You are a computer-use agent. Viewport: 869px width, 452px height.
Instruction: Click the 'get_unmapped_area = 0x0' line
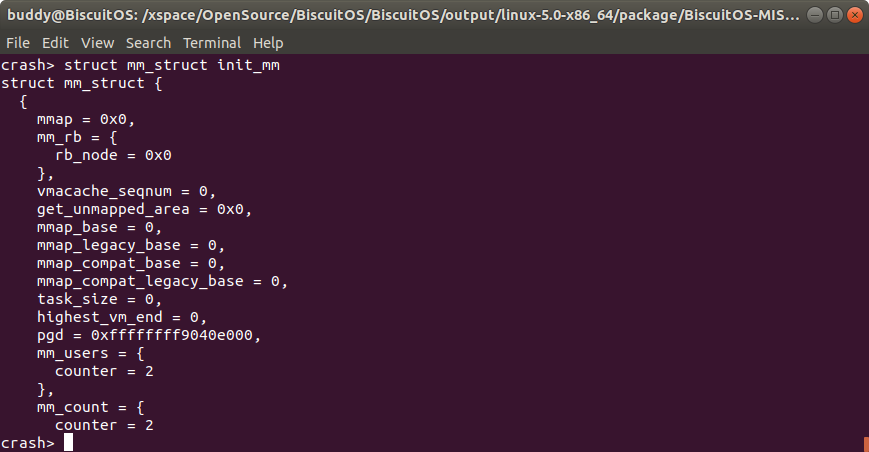pos(144,209)
